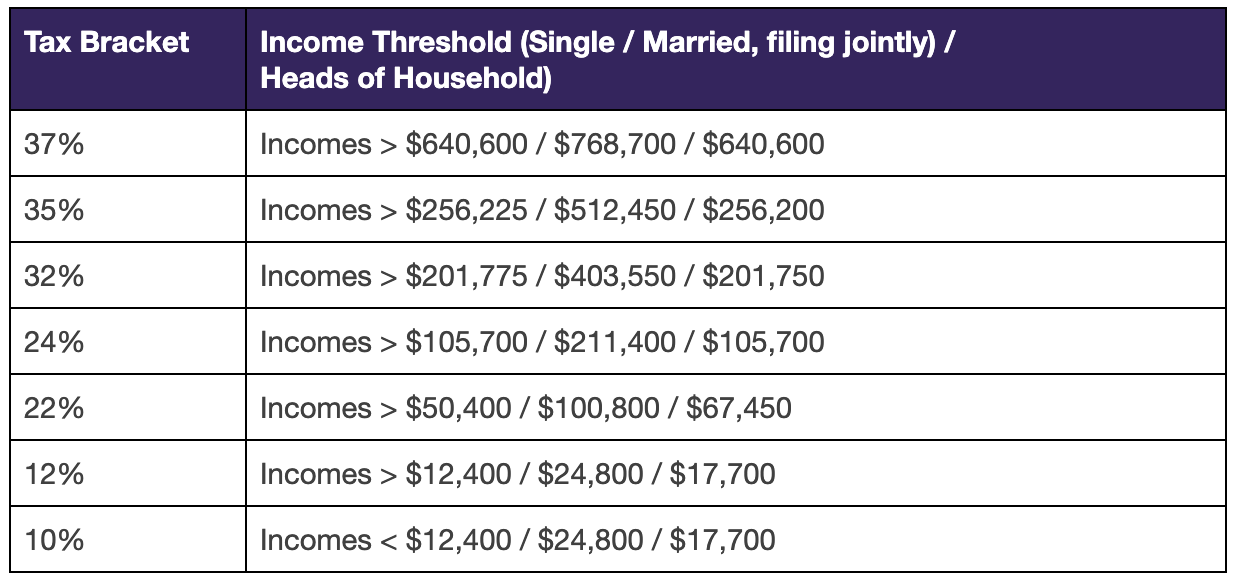Click the Tax Bracket column header

[106, 43]
